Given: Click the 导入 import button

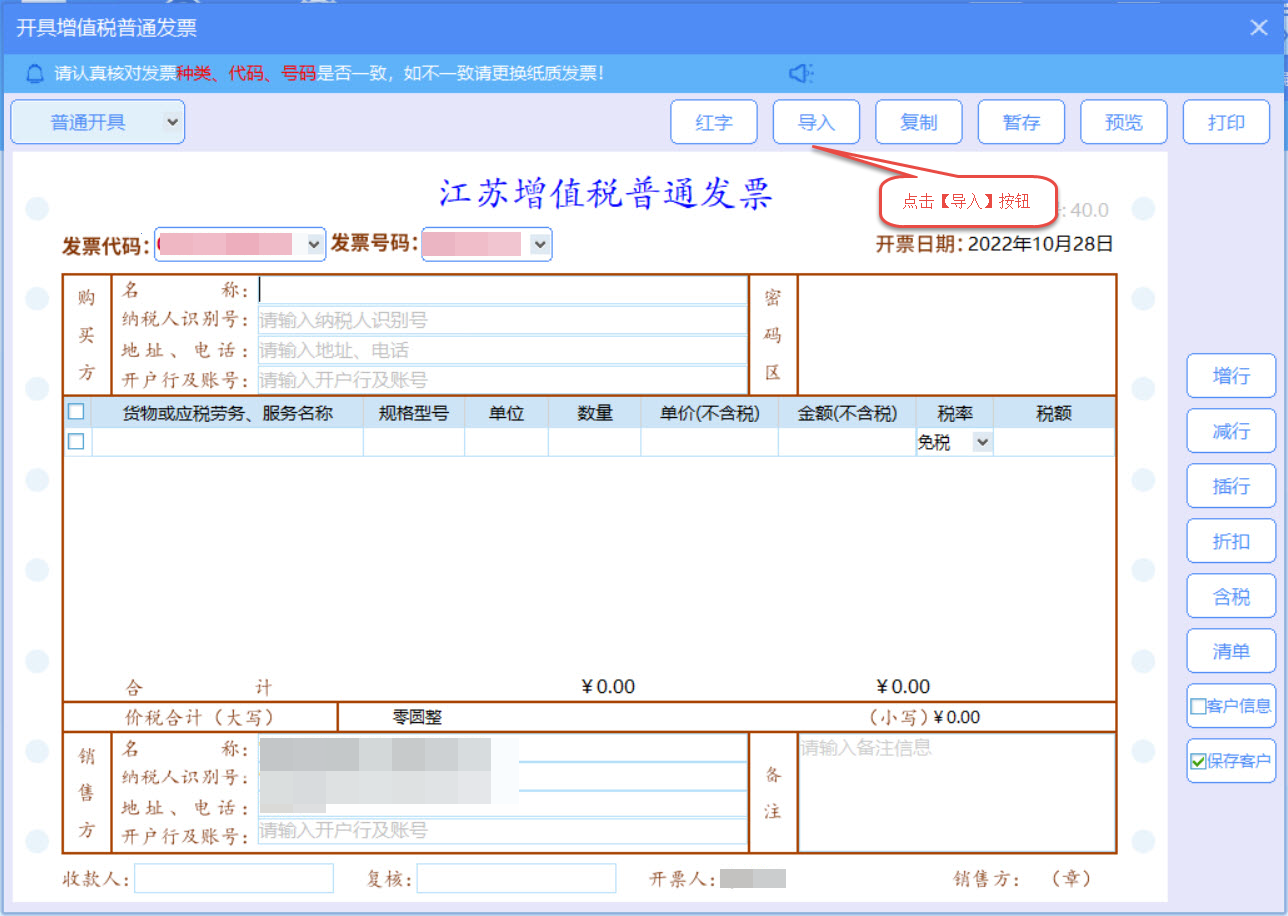Looking at the screenshot, I should point(816,122).
